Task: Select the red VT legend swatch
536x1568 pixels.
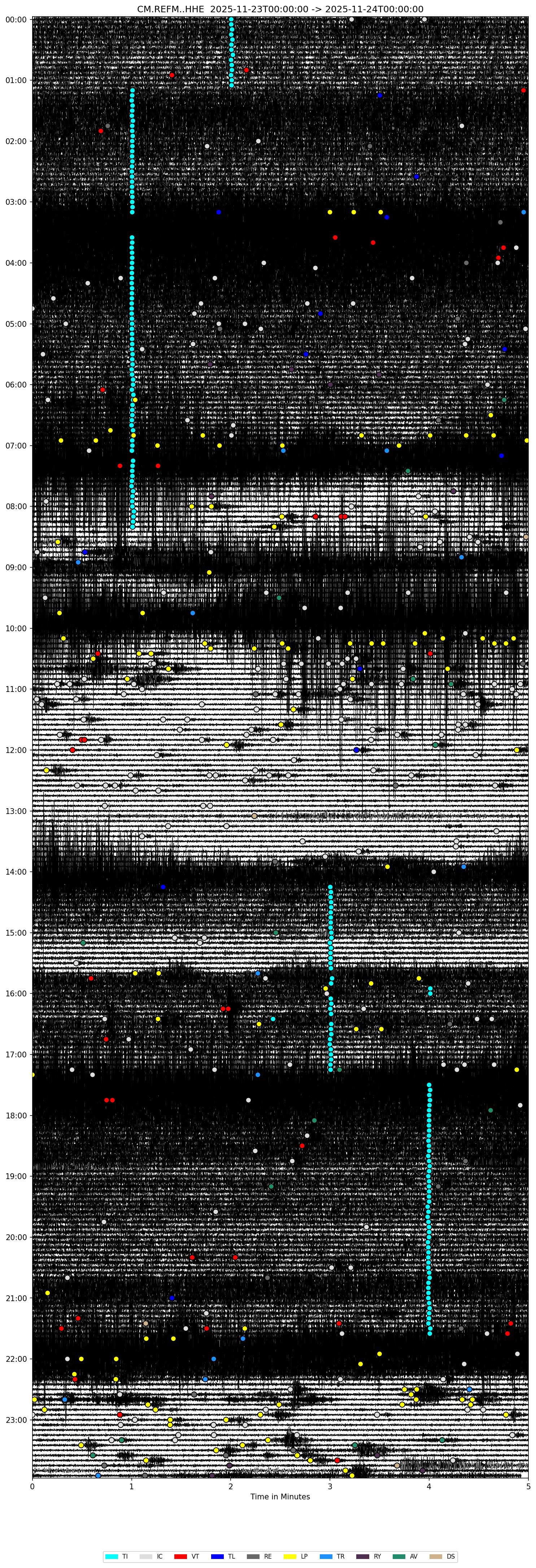Action: tap(181, 1556)
